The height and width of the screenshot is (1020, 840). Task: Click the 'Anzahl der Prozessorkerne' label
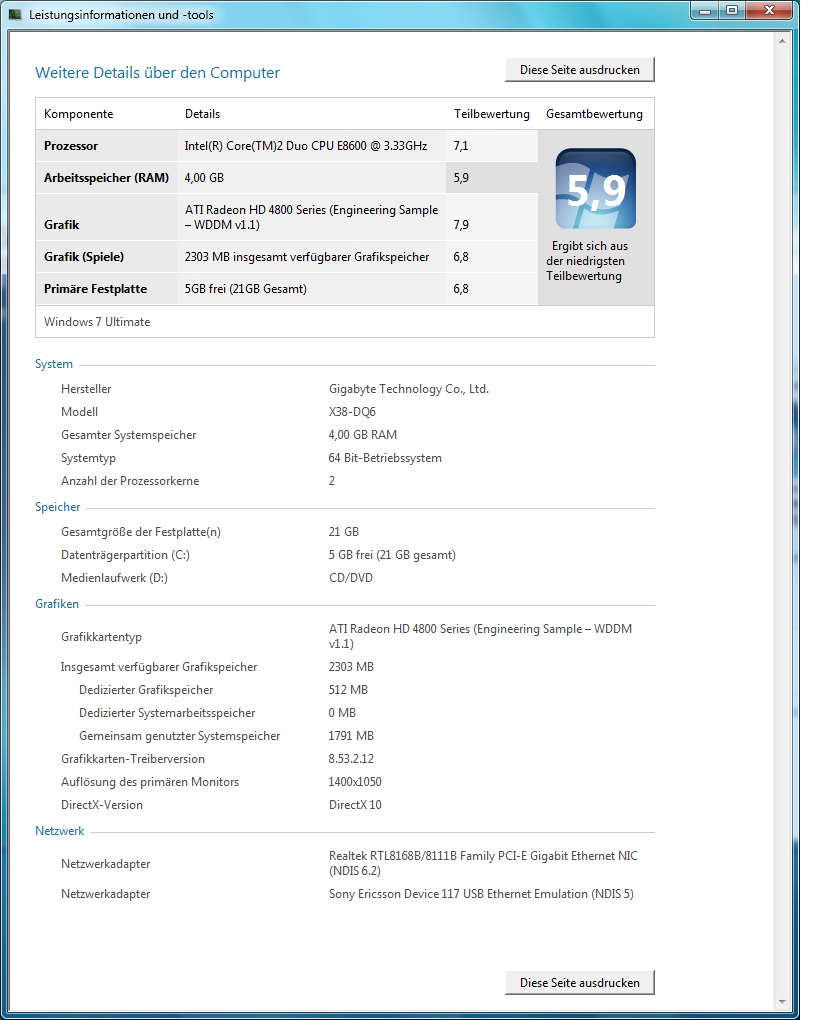click(x=130, y=481)
